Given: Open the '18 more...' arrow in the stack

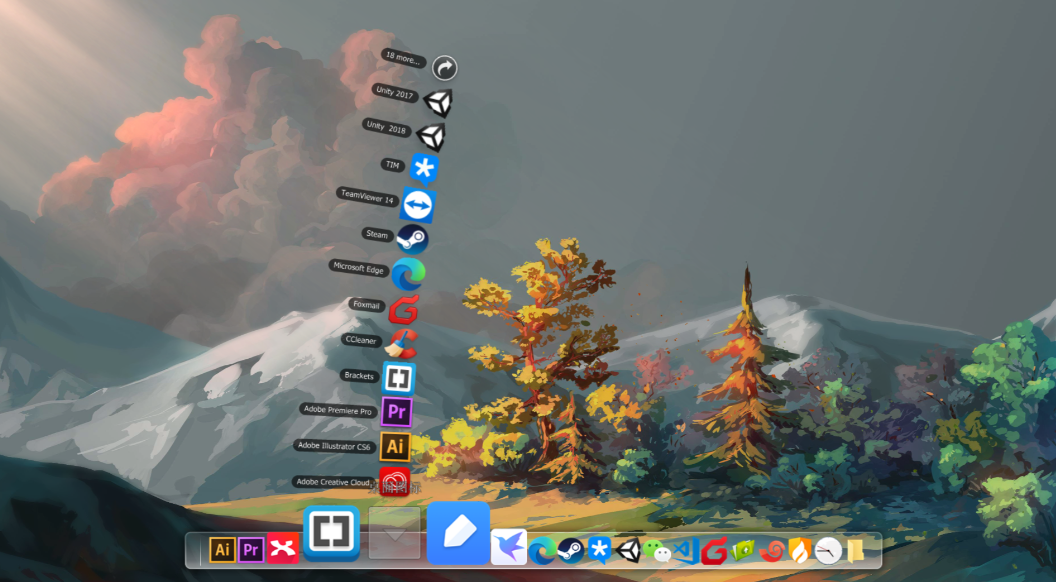Looking at the screenshot, I should pos(444,68).
